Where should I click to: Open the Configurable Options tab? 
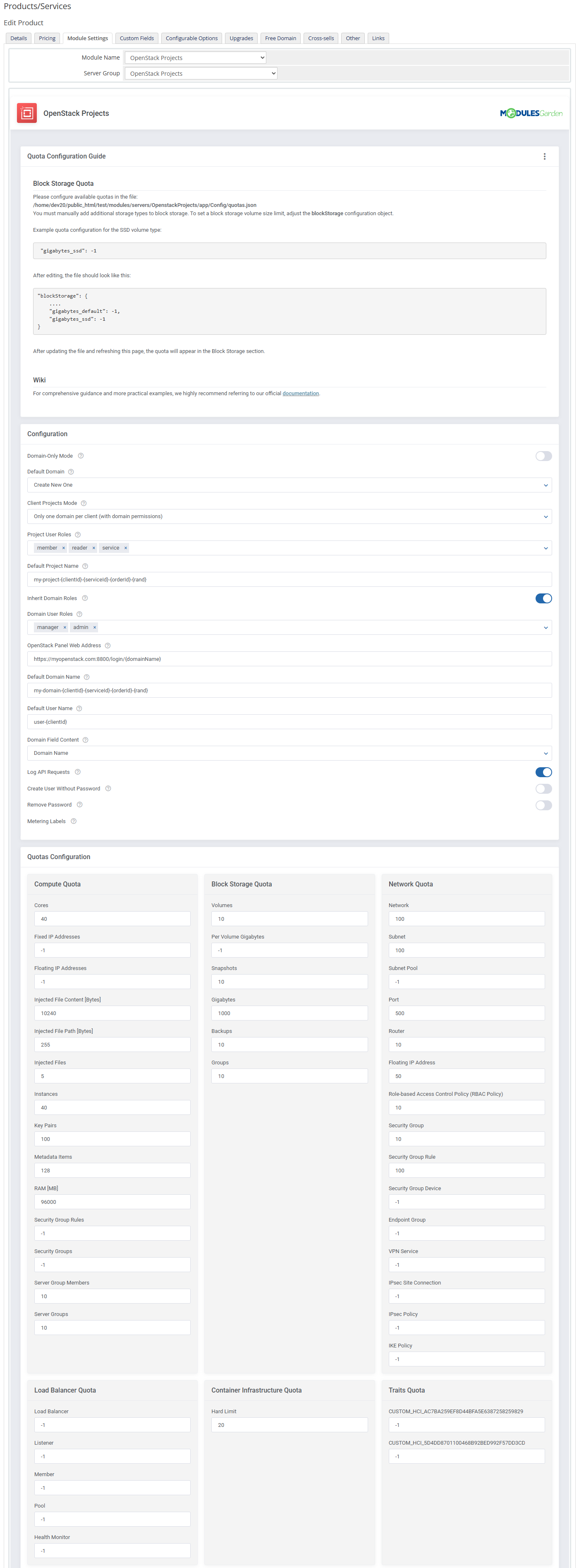click(x=191, y=38)
